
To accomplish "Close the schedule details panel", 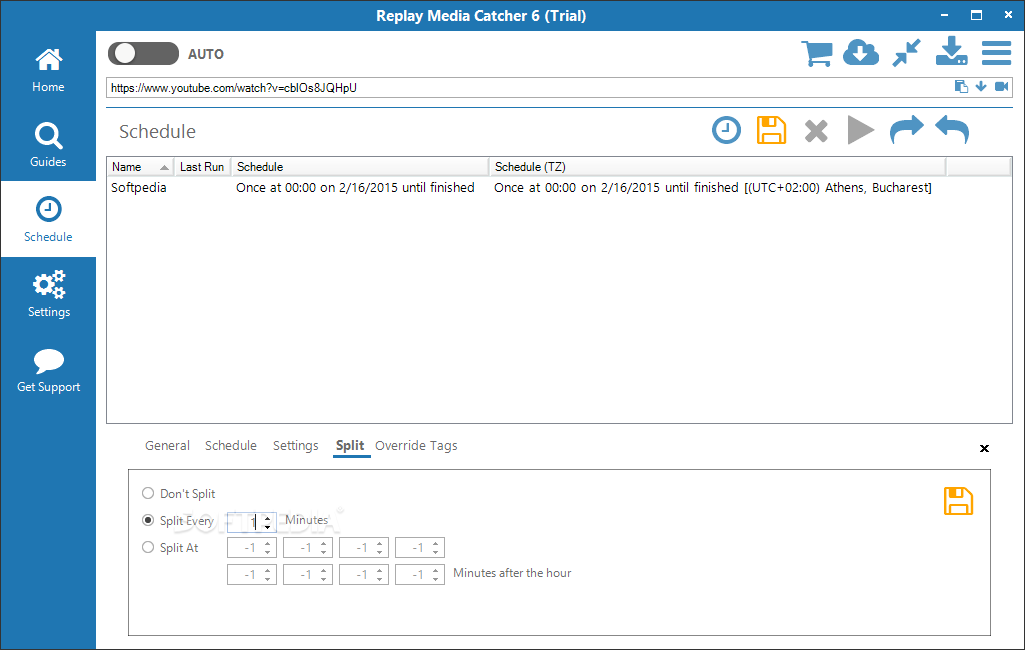I will tap(984, 448).
